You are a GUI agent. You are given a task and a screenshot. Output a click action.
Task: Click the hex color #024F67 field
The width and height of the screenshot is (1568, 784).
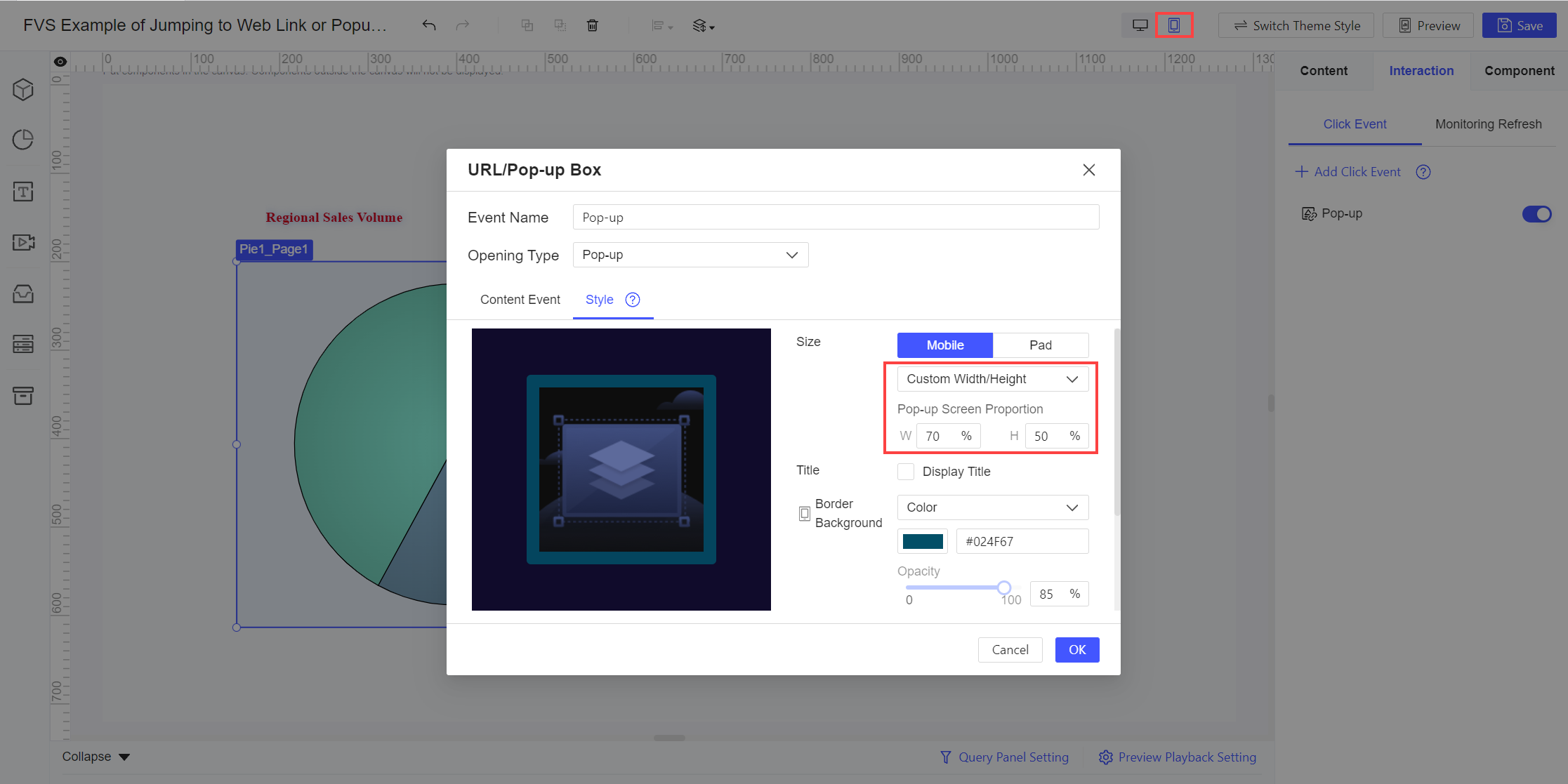(1022, 541)
